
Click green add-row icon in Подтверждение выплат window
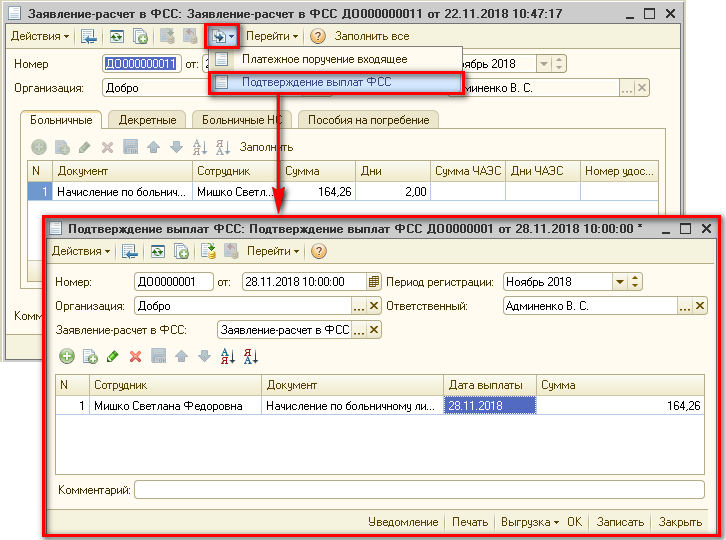point(67,356)
